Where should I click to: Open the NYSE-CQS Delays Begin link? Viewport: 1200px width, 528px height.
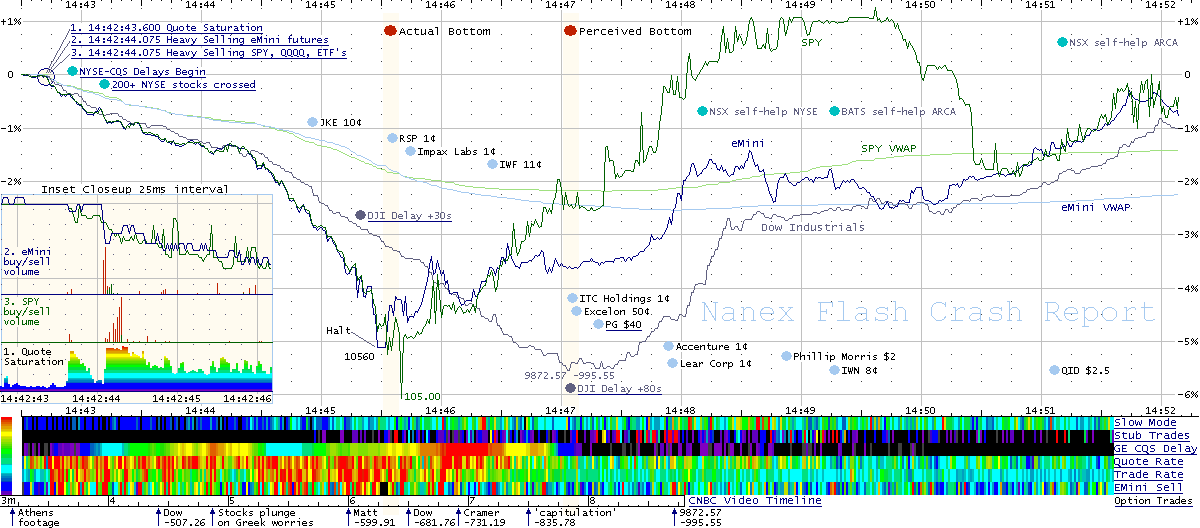pos(142,72)
